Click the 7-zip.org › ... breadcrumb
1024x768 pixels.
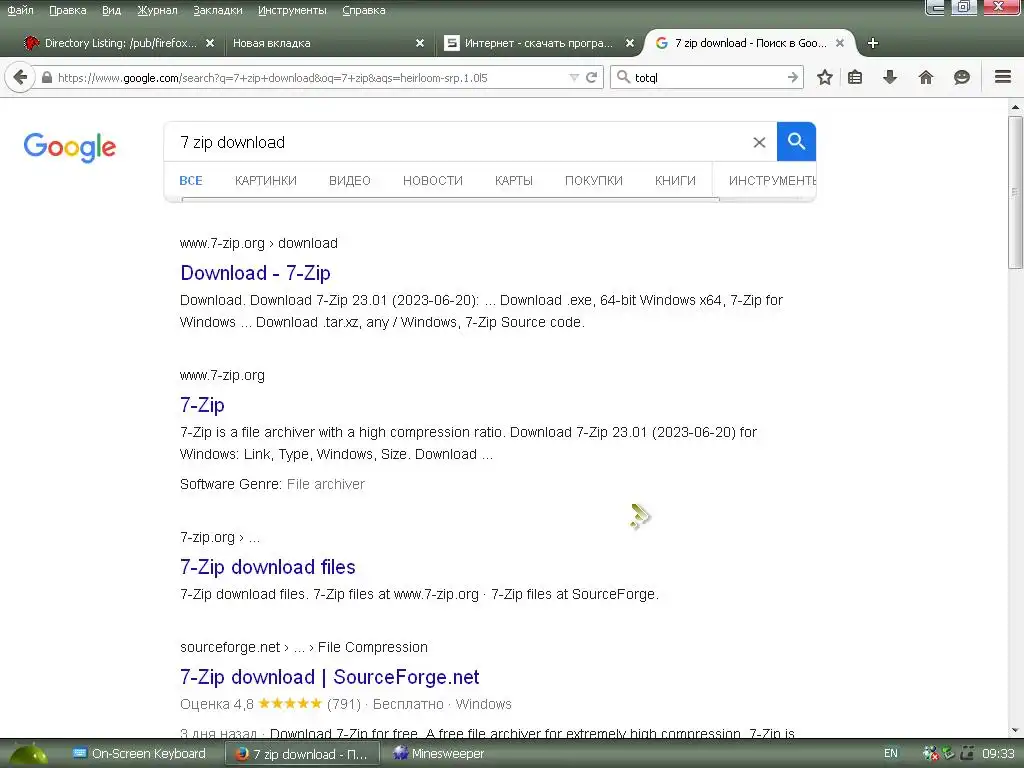(x=220, y=537)
